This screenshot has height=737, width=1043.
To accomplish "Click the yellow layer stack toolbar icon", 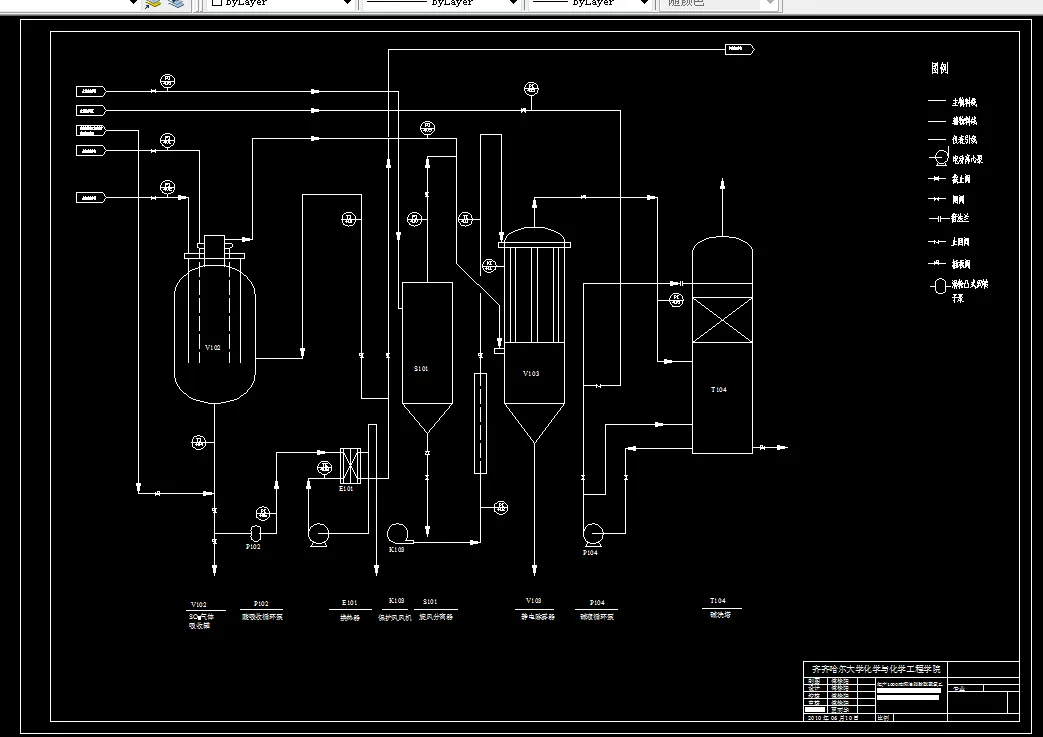I will [x=153, y=3].
